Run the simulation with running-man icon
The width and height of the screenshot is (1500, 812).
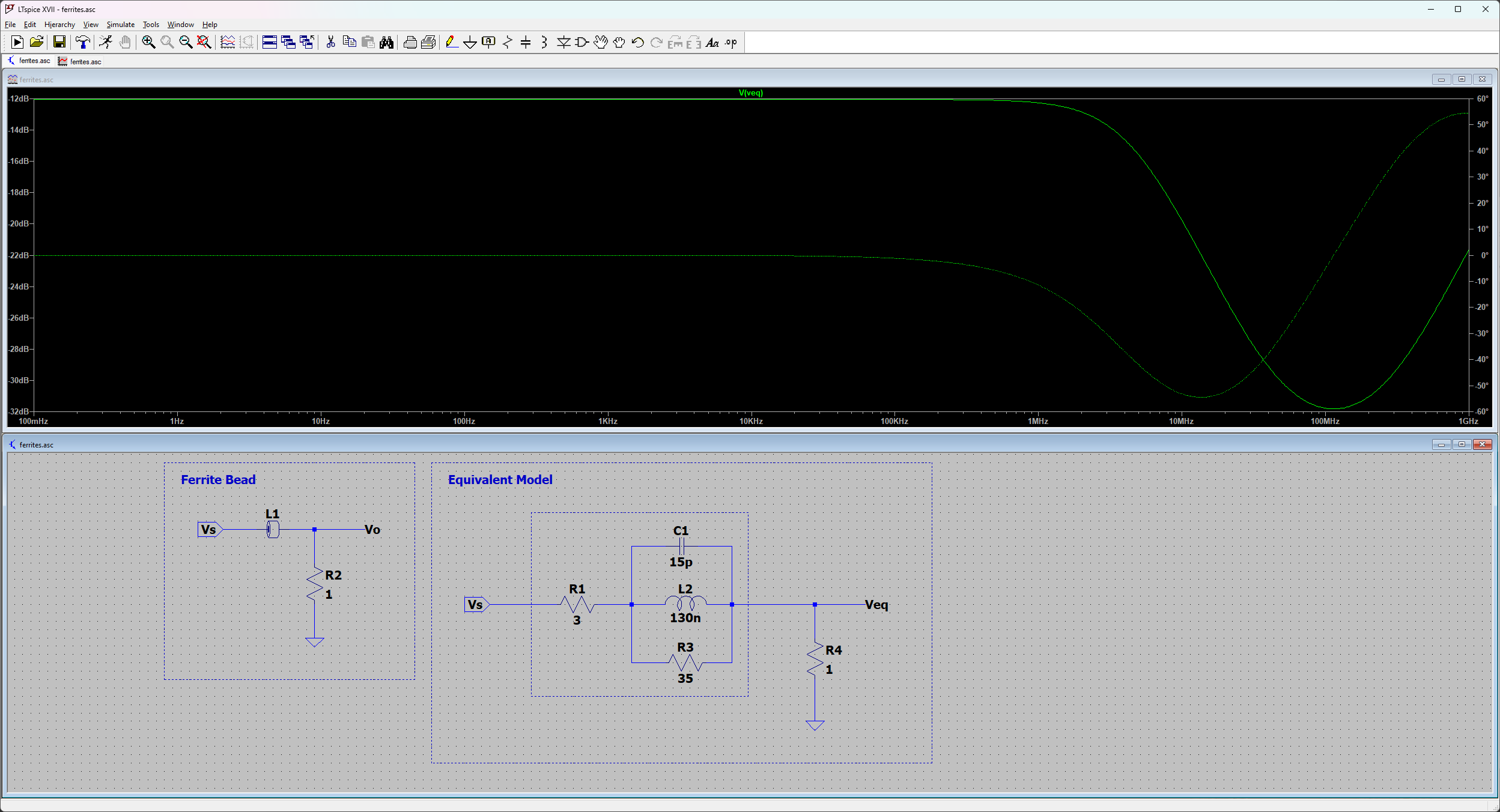coord(106,42)
